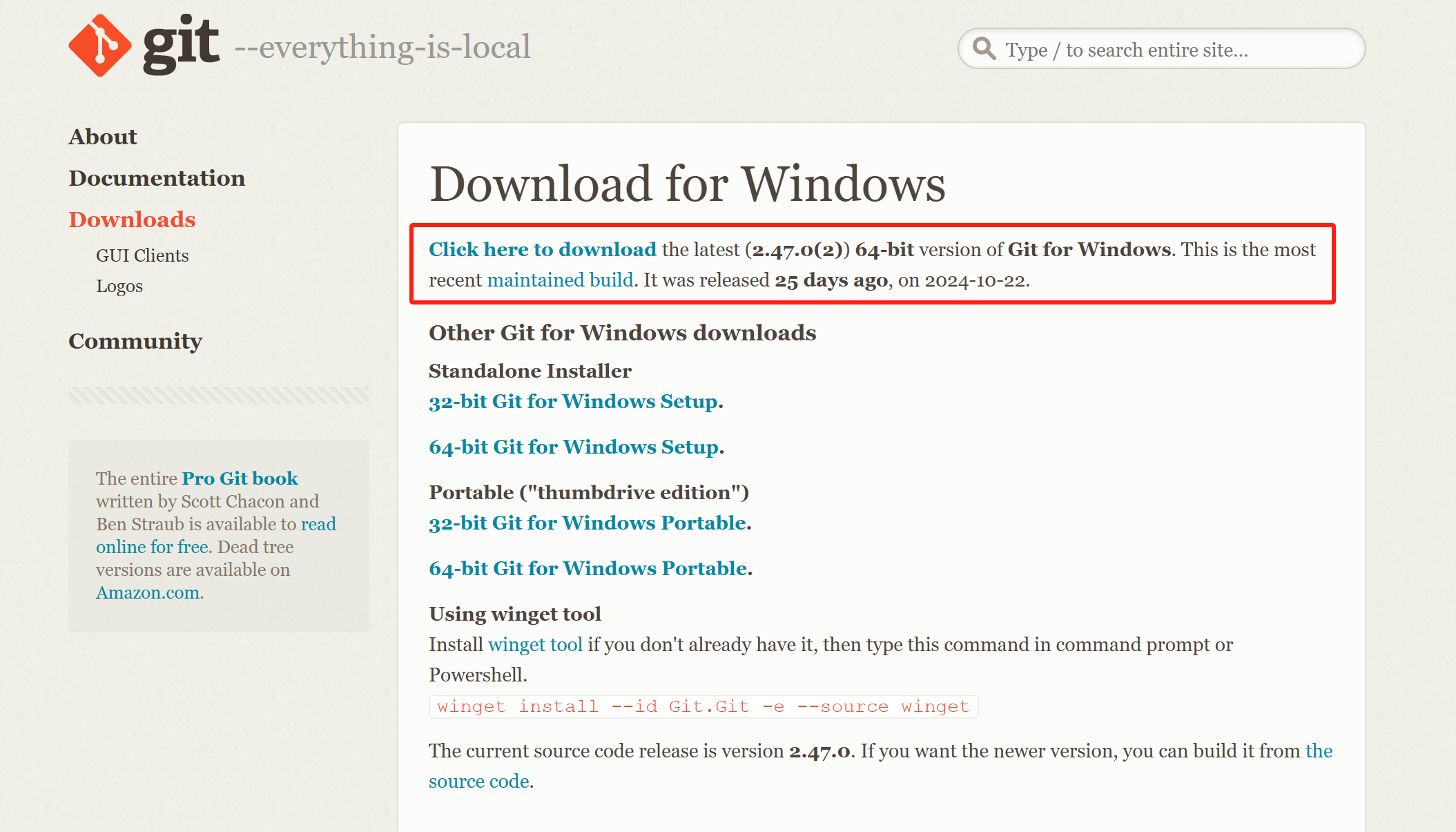Open the Documentation menu item

[157, 178]
